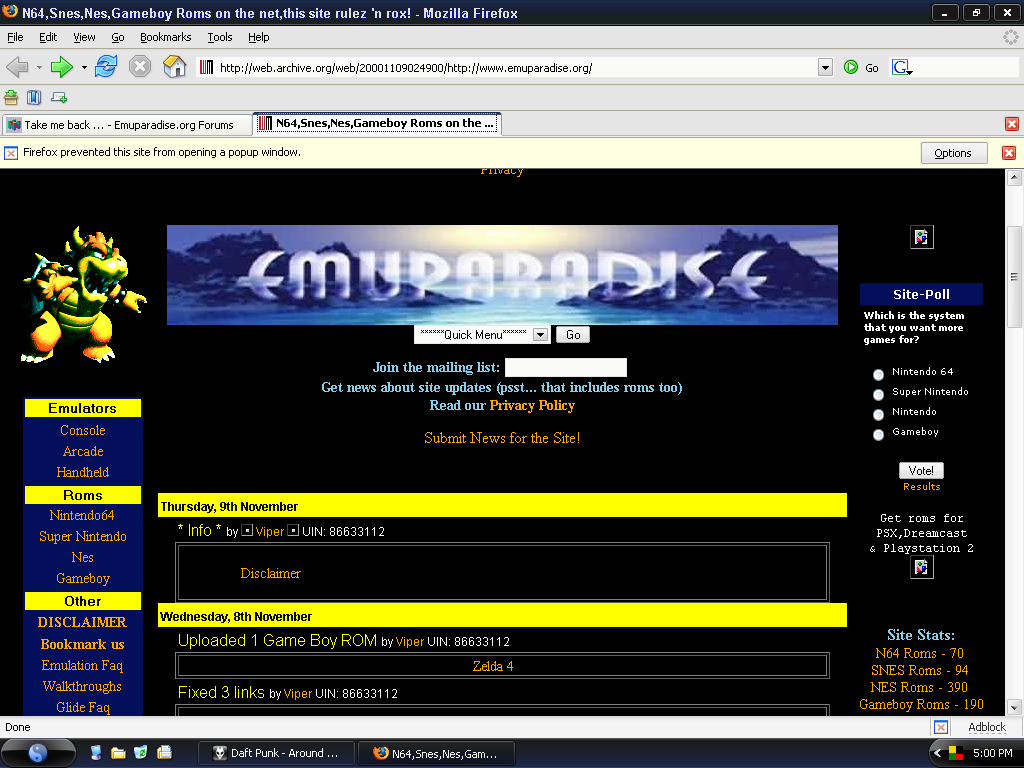Click the status bar popup blocked icon
Screen dimensions: 1024x768
940,727
